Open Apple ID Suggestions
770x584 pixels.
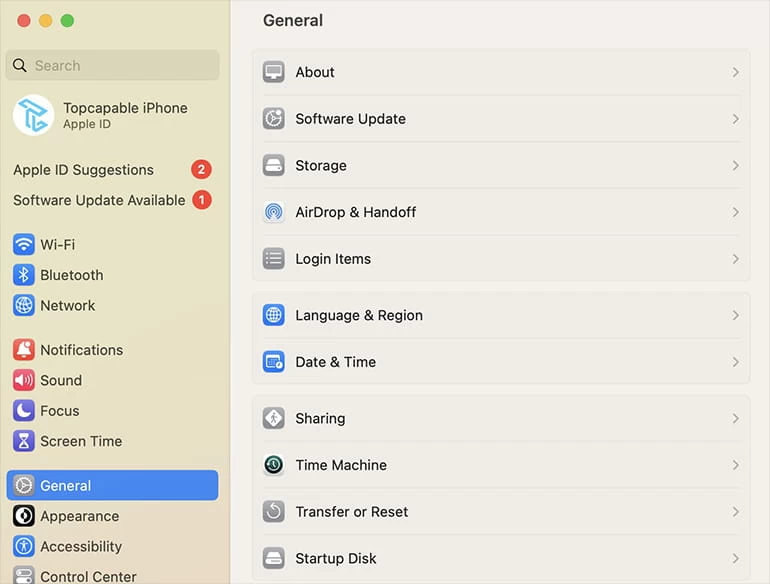[84, 170]
